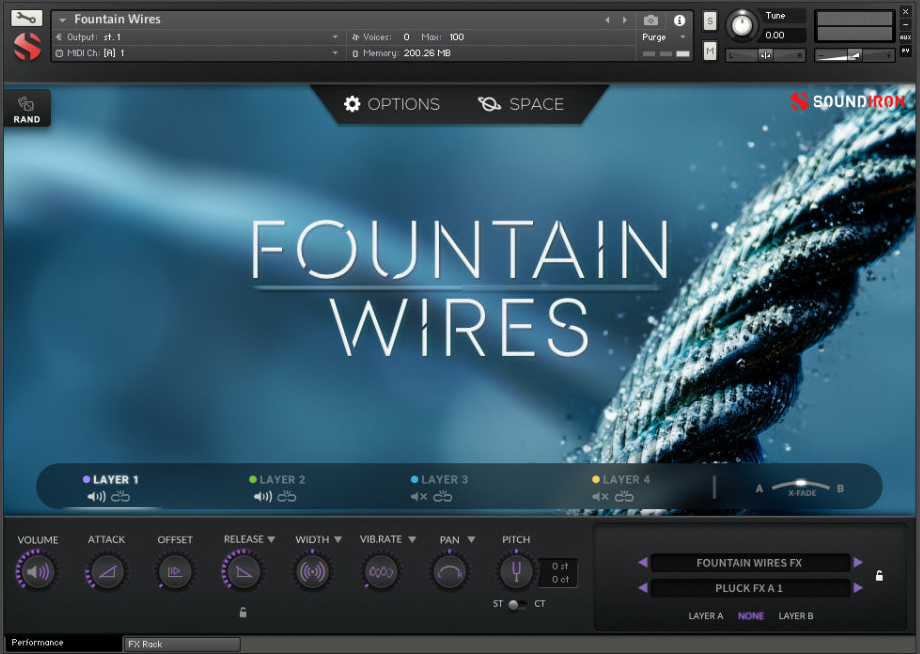Click the Vib.Rate knob

tap(381, 571)
